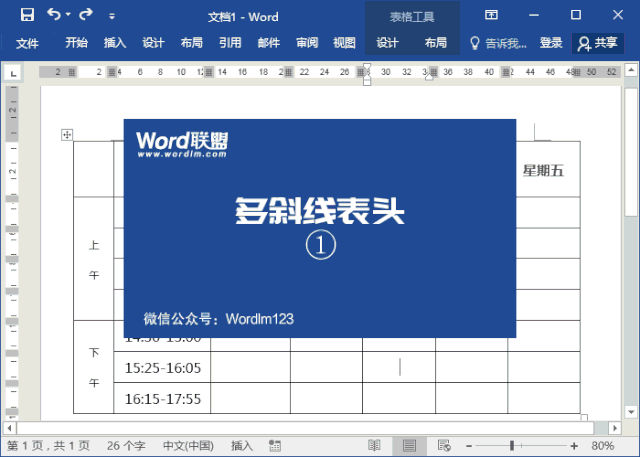Image resolution: width=640 pixels, height=457 pixels.
Task: Open the main 布局 ribbon tab
Action: [191, 43]
